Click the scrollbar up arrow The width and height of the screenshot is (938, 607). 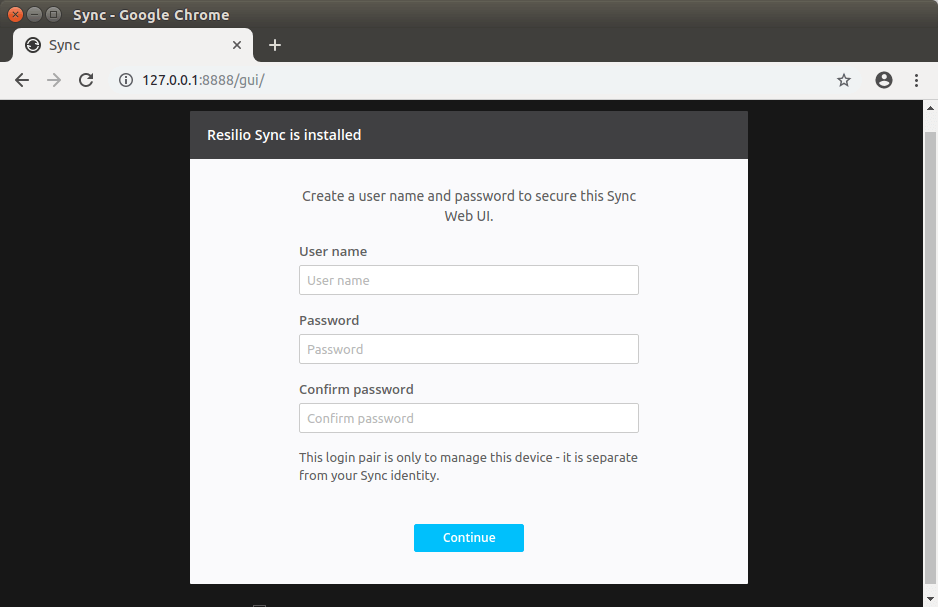click(x=930, y=107)
